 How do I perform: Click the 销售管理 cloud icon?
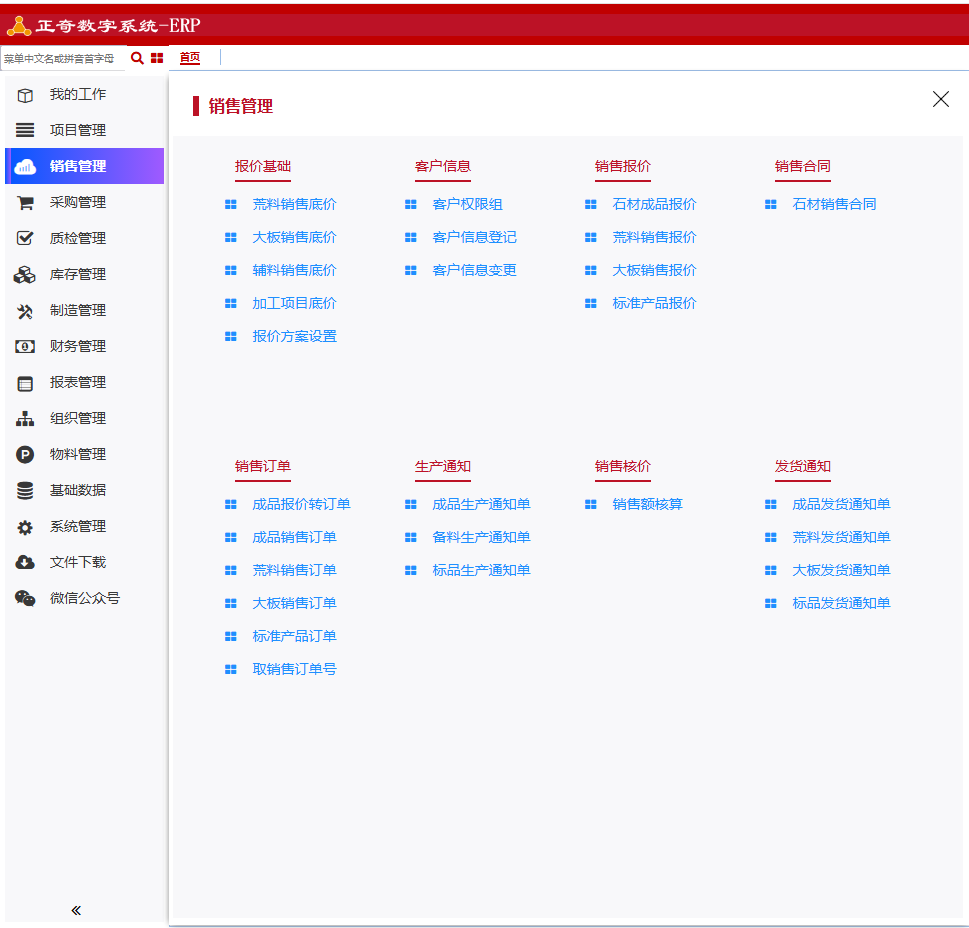(25, 167)
